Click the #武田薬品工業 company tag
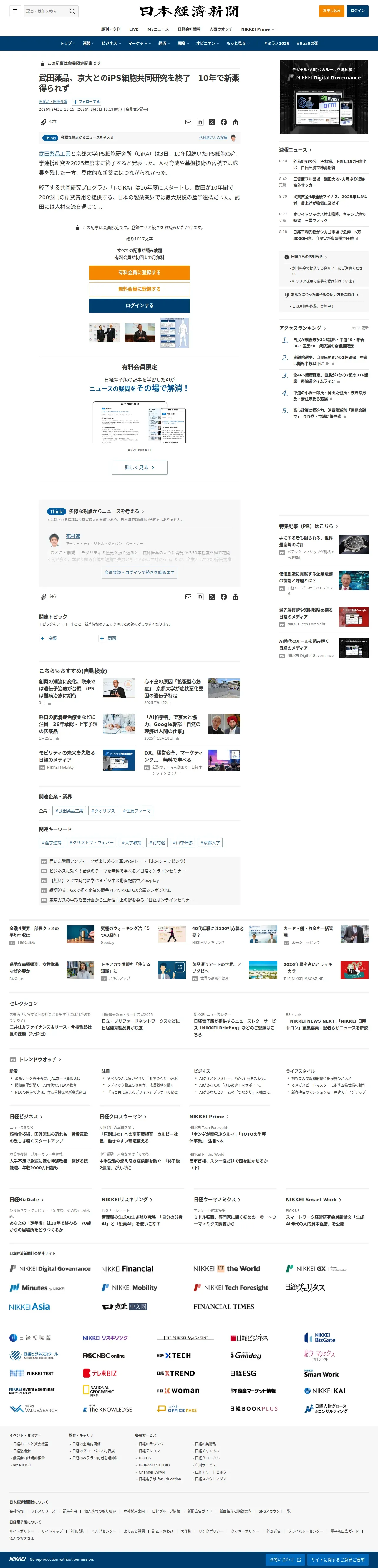Image resolution: width=378 pixels, height=1568 pixels. click(x=69, y=811)
